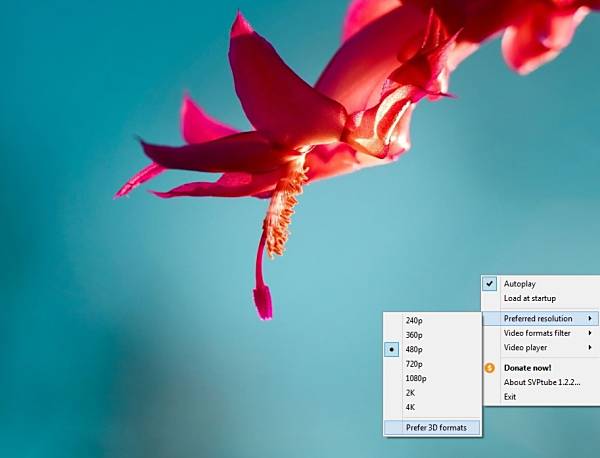600x458 pixels.
Task: Expand the Preferred resolution submenu arrow
Action: [590, 318]
